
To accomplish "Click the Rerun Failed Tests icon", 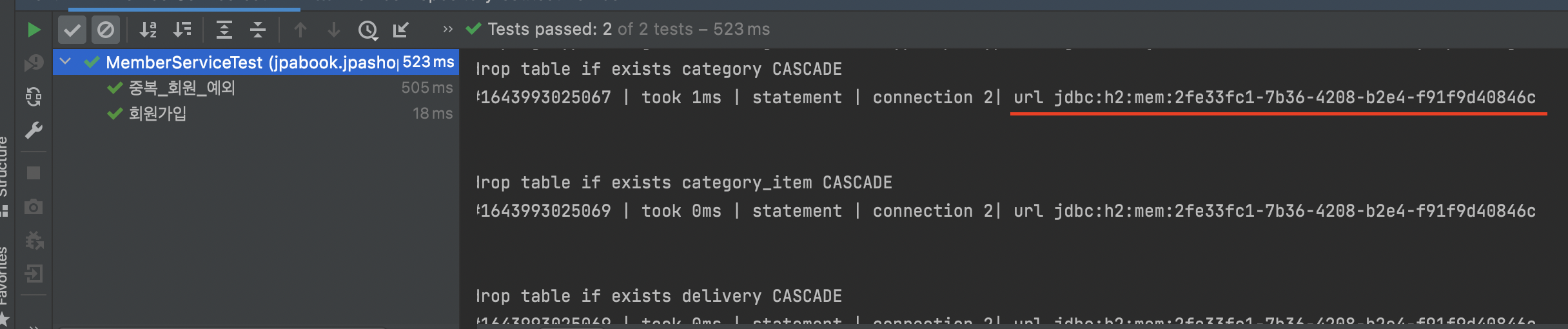I will coord(34,63).
